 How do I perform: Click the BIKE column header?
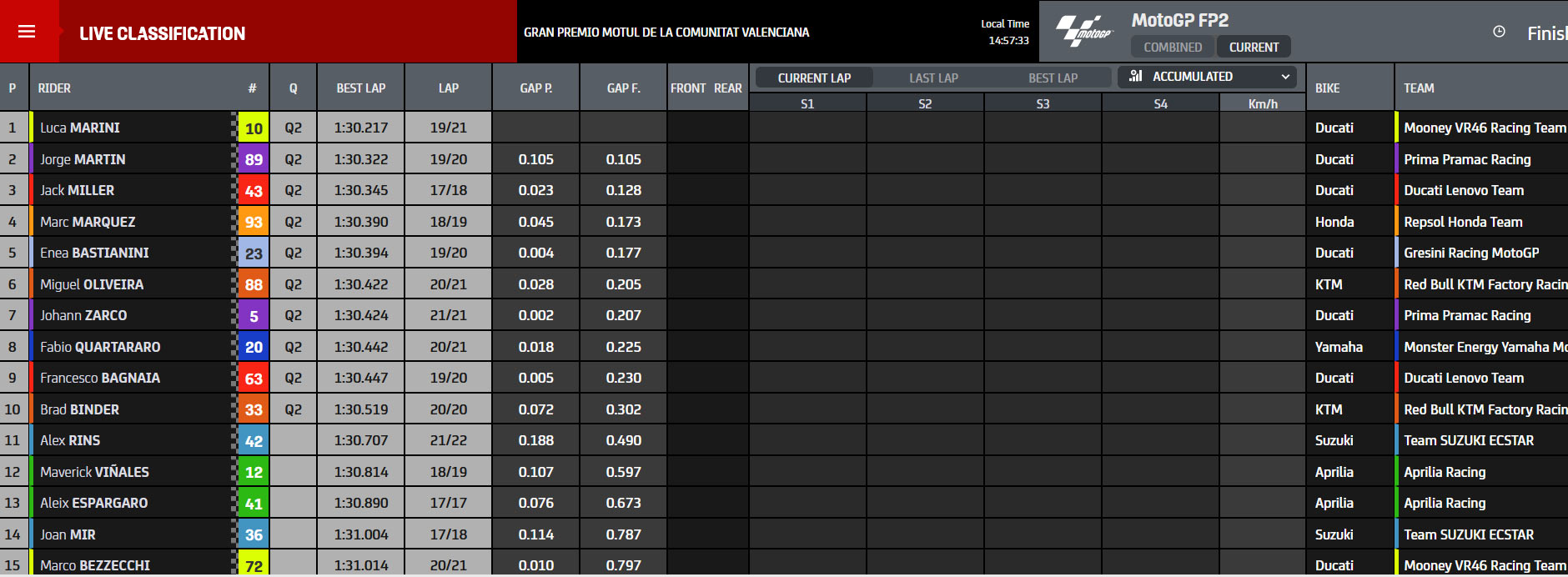point(1328,88)
